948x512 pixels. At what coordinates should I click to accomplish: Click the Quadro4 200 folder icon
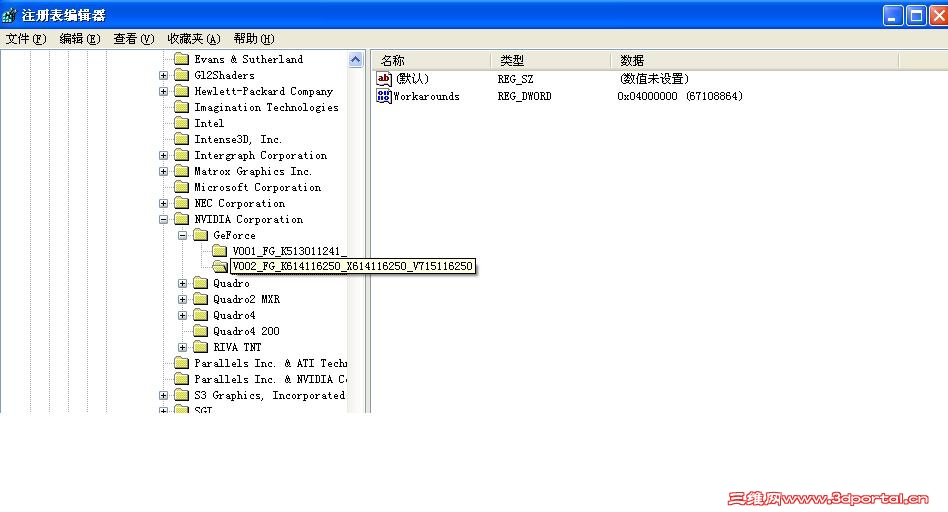pos(201,331)
